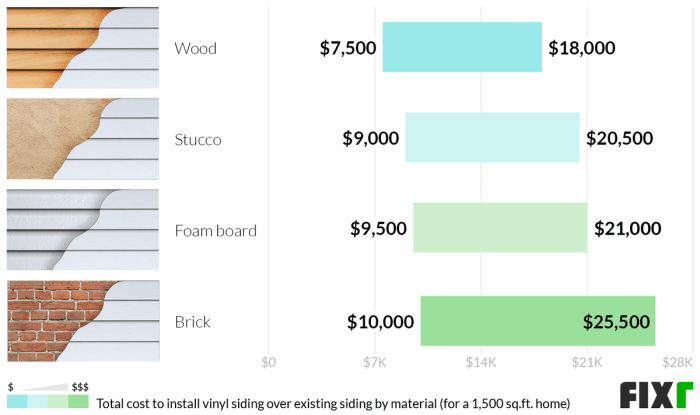
Task: Select the leftmost cyan legend swatch
Action: pyautogui.click(x=16, y=402)
